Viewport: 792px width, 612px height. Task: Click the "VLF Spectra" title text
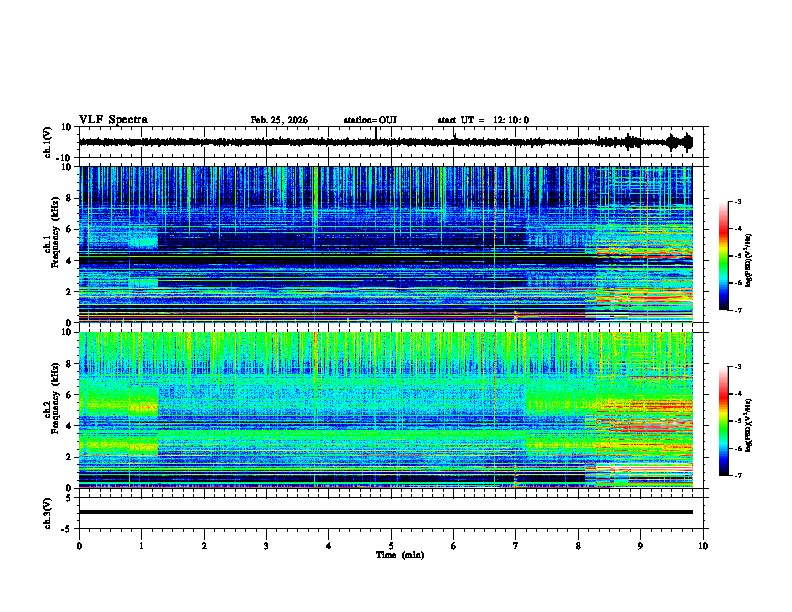(x=113, y=120)
